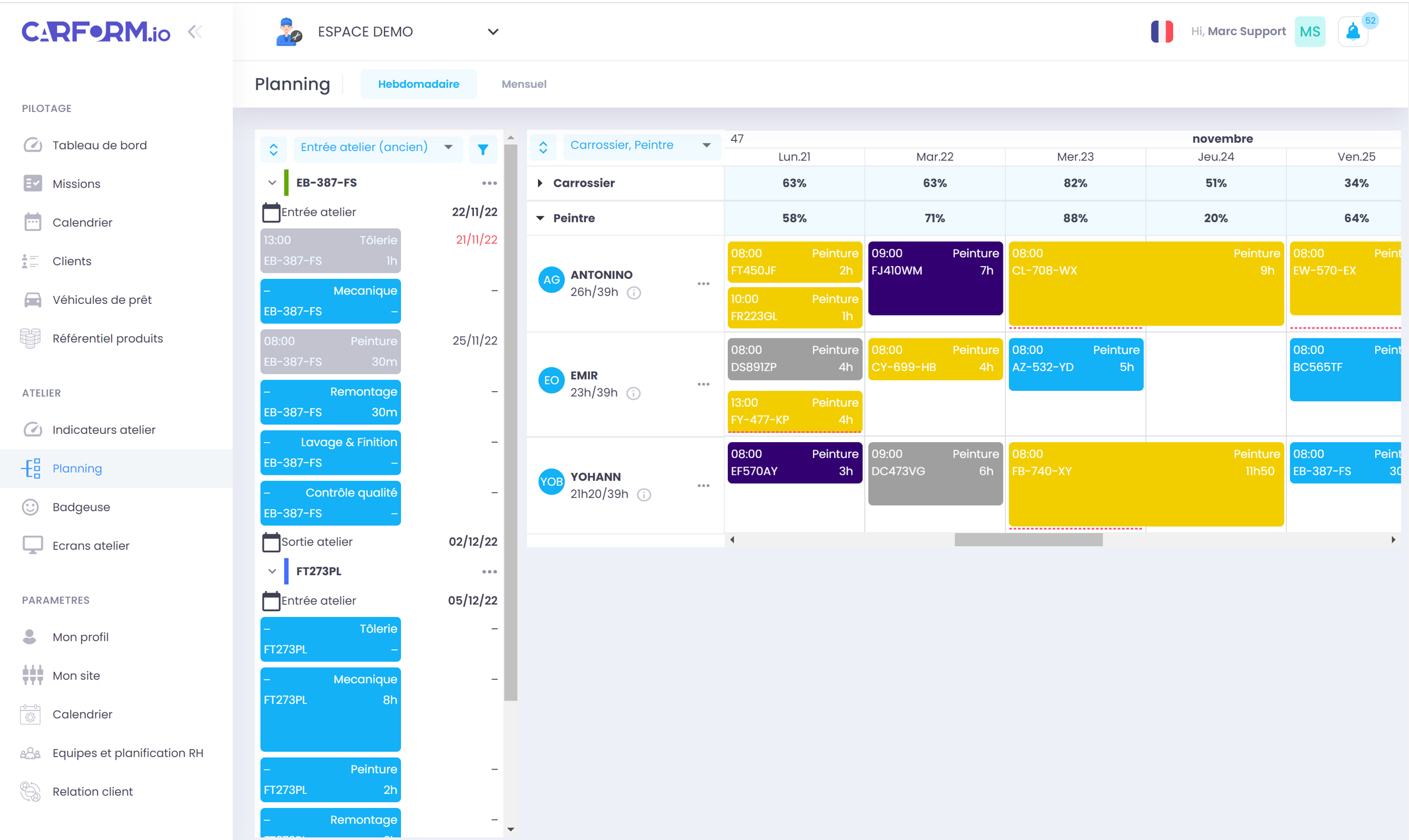1409x840 pixels.
Task: Open the notifications bell icon
Action: coord(1353,32)
